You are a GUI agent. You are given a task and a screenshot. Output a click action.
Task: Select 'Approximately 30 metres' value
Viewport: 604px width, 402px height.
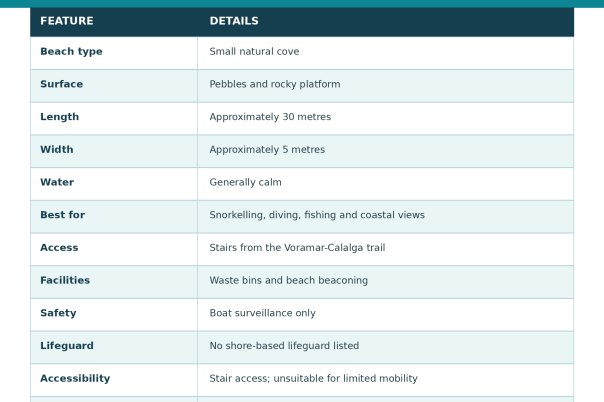[x=270, y=117]
